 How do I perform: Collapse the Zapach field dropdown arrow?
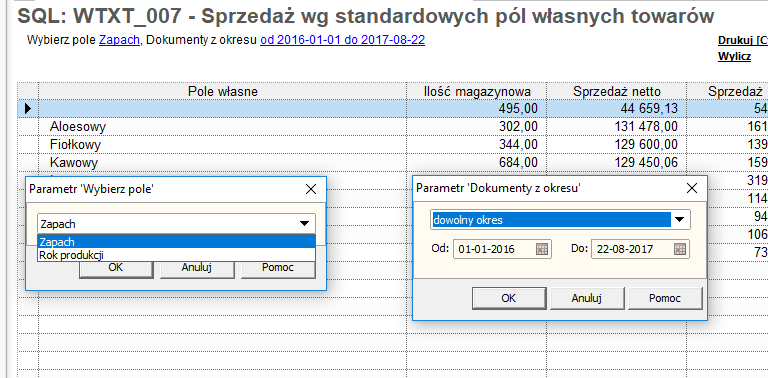click(x=305, y=224)
